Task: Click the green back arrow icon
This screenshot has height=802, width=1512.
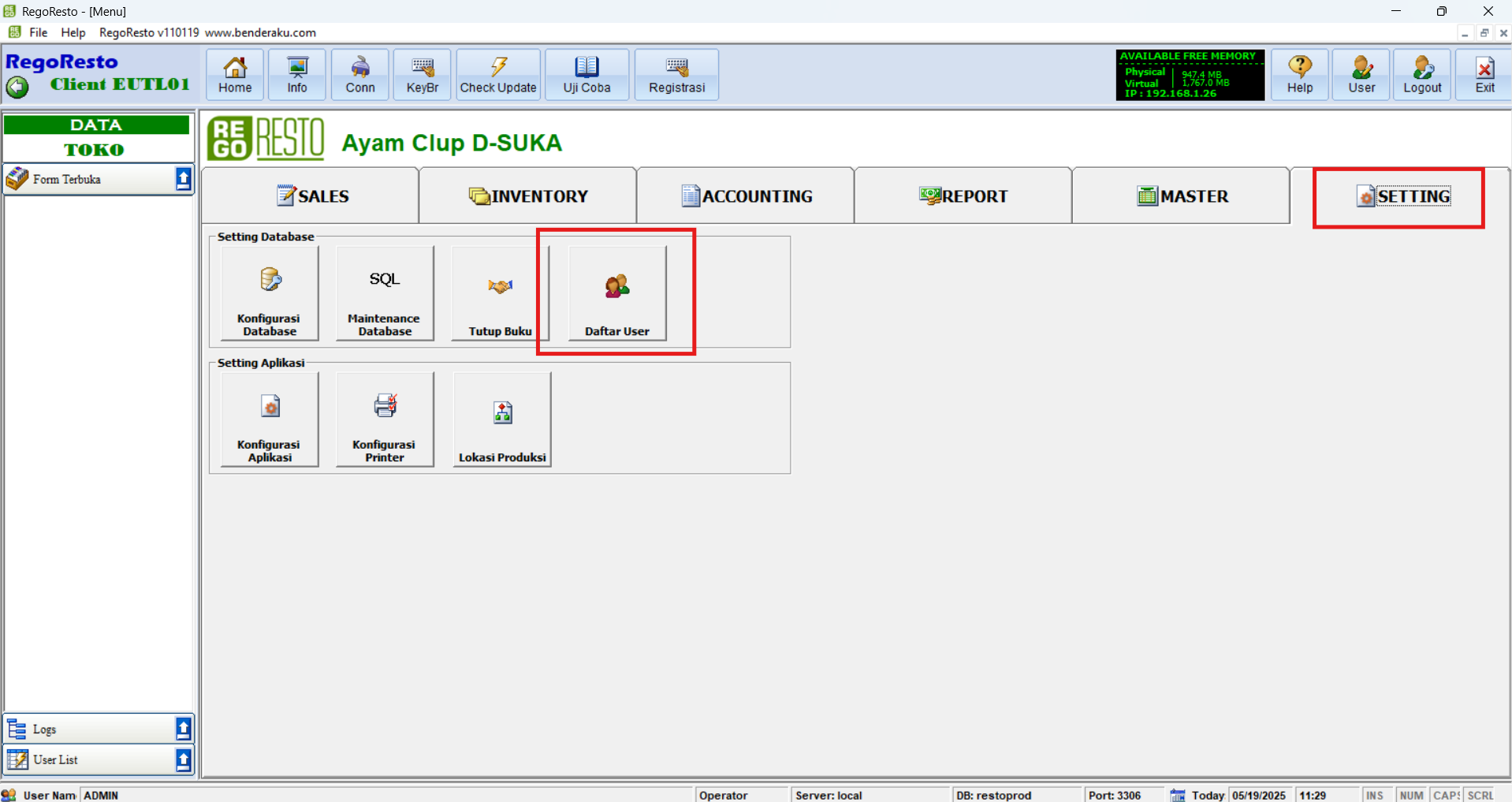Action: click(17, 86)
